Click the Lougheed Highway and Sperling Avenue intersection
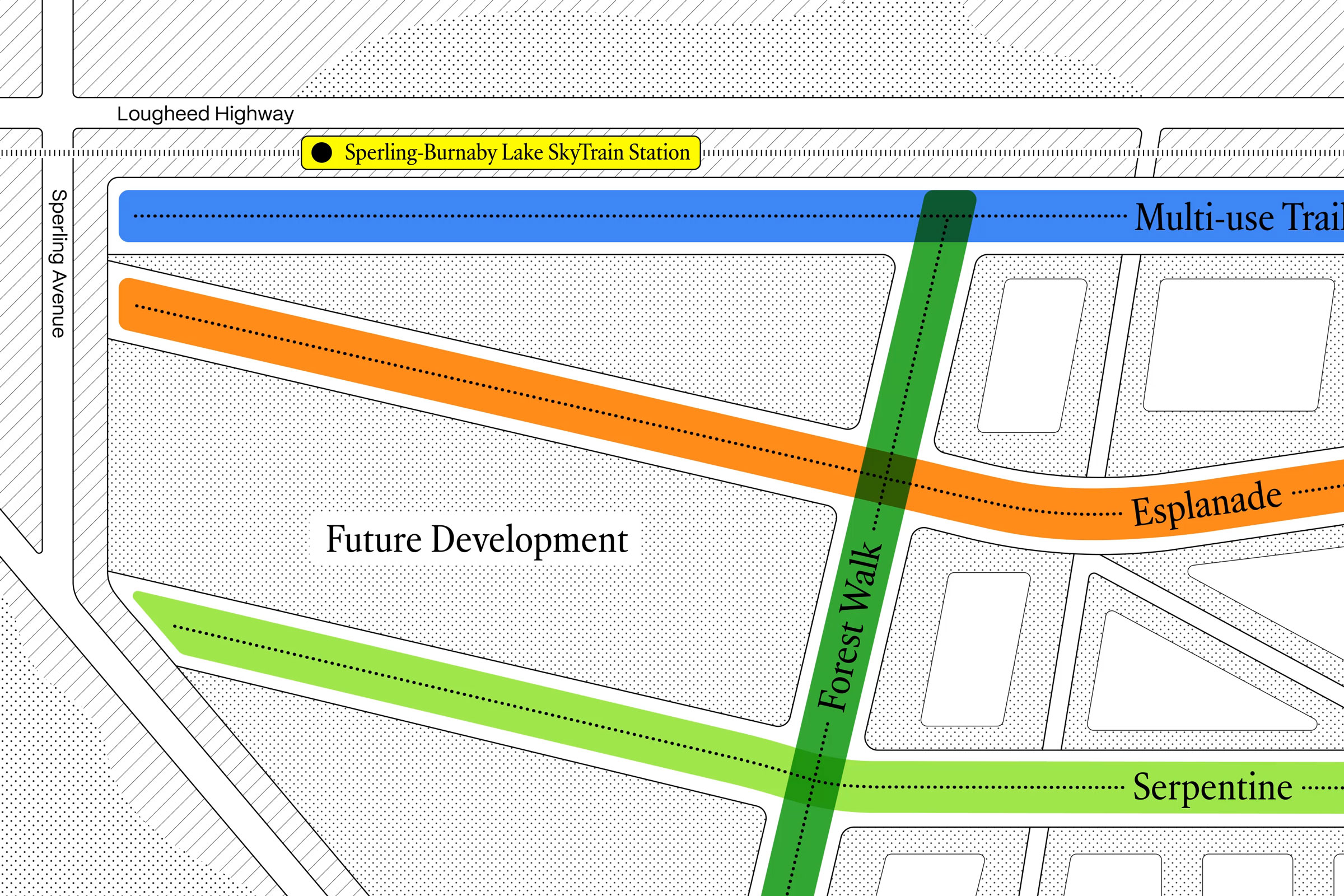The width and height of the screenshot is (1344, 896). (x=57, y=113)
